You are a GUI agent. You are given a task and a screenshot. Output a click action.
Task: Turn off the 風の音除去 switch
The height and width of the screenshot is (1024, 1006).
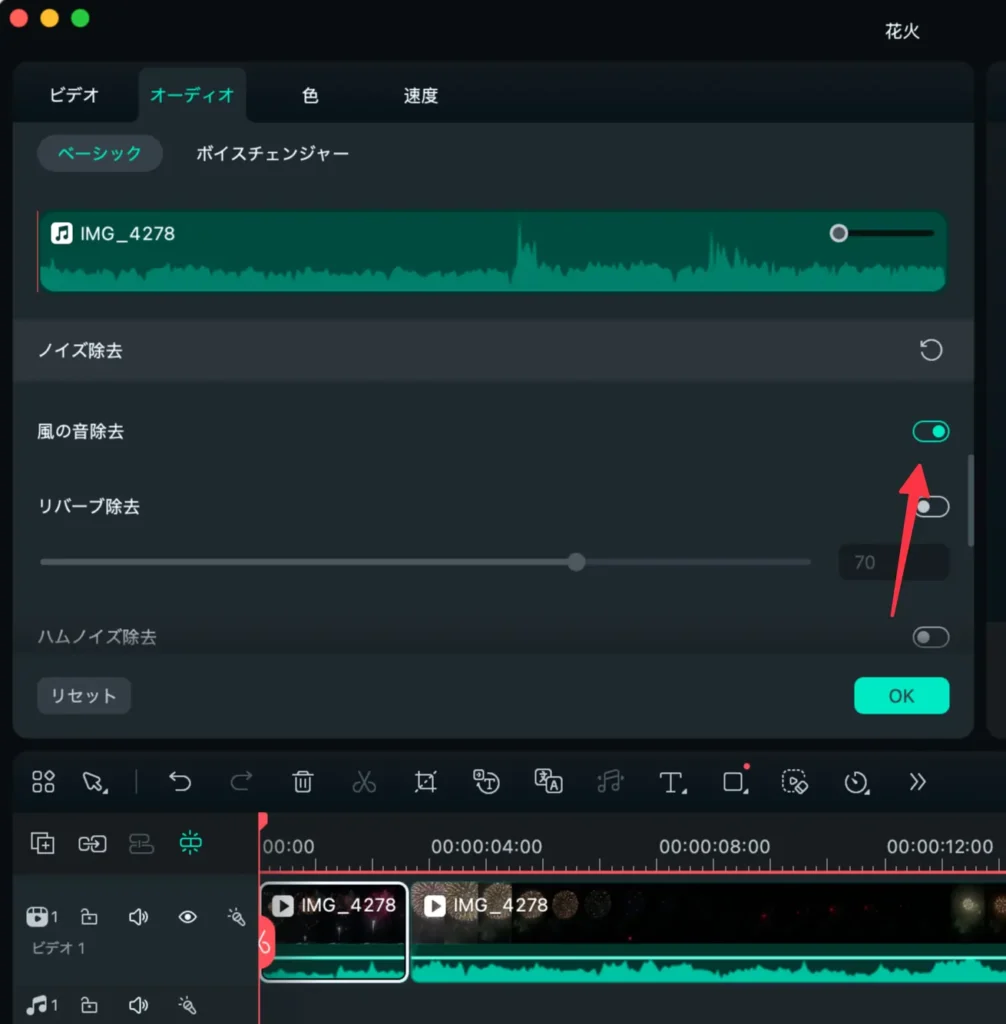click(930, 432)
